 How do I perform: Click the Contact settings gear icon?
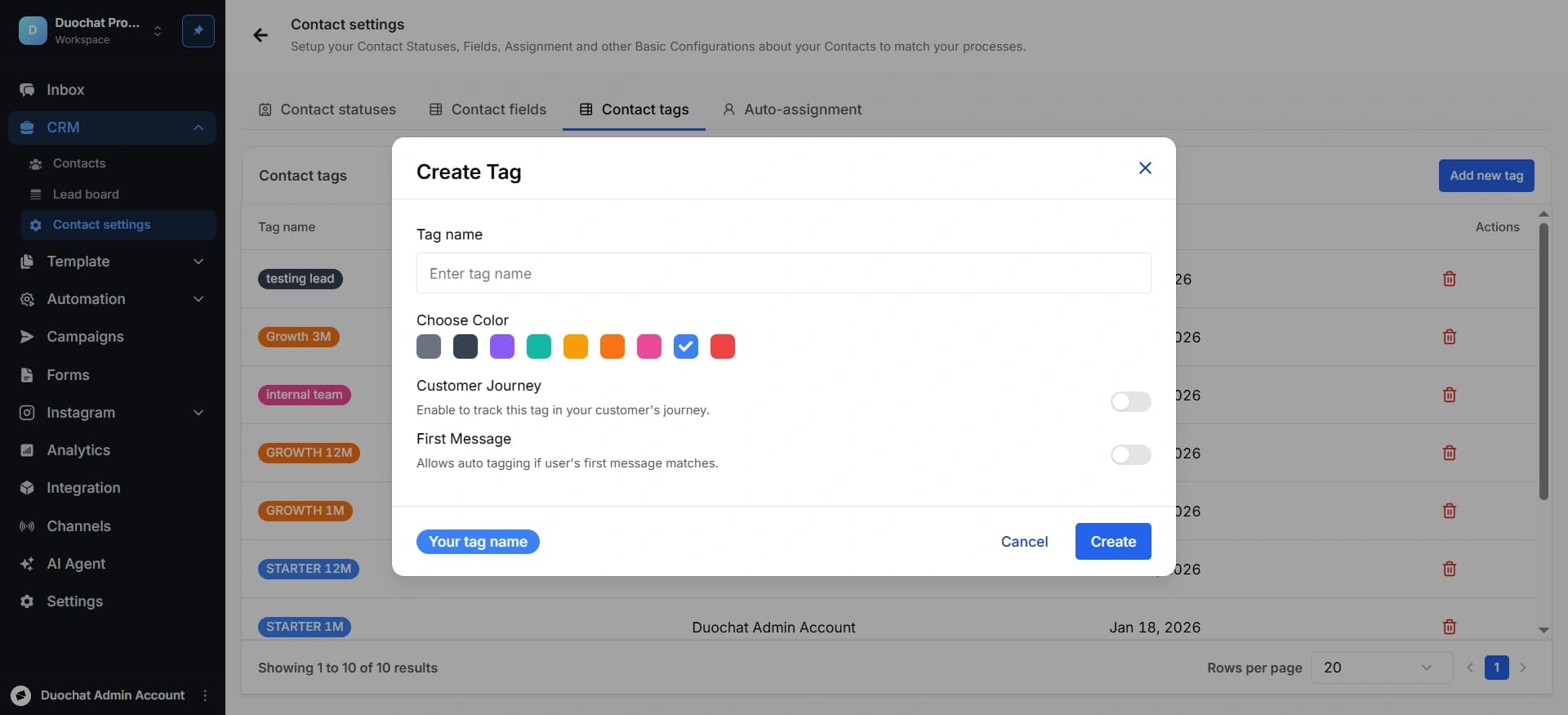pos(35,225)
